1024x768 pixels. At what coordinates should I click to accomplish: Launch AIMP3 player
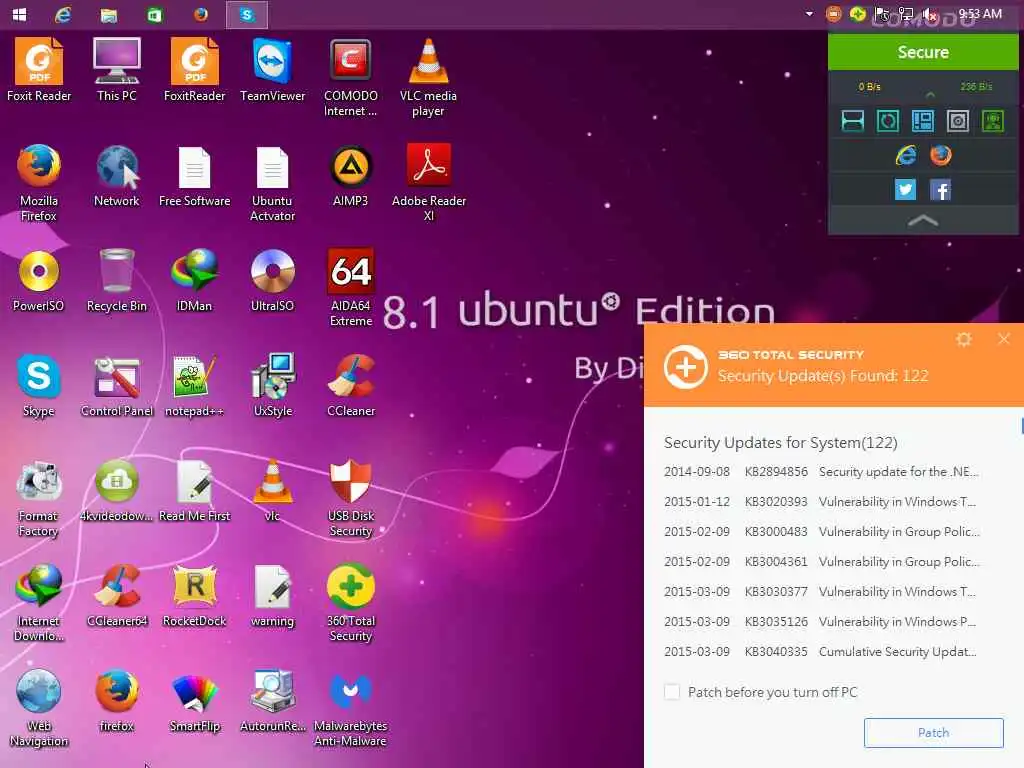coord(351,175)
